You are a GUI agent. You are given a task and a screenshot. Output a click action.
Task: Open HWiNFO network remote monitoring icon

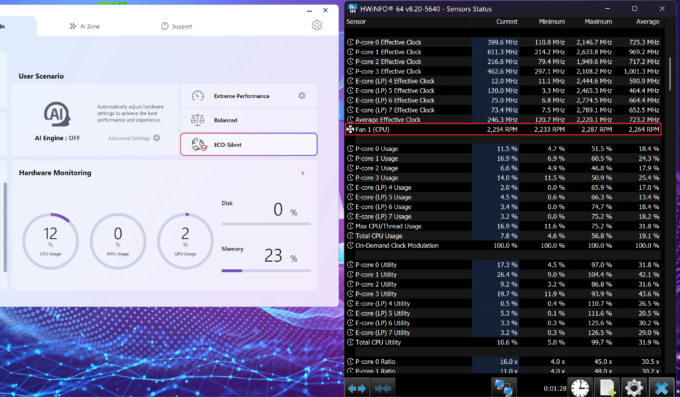[x=503, y=387]
